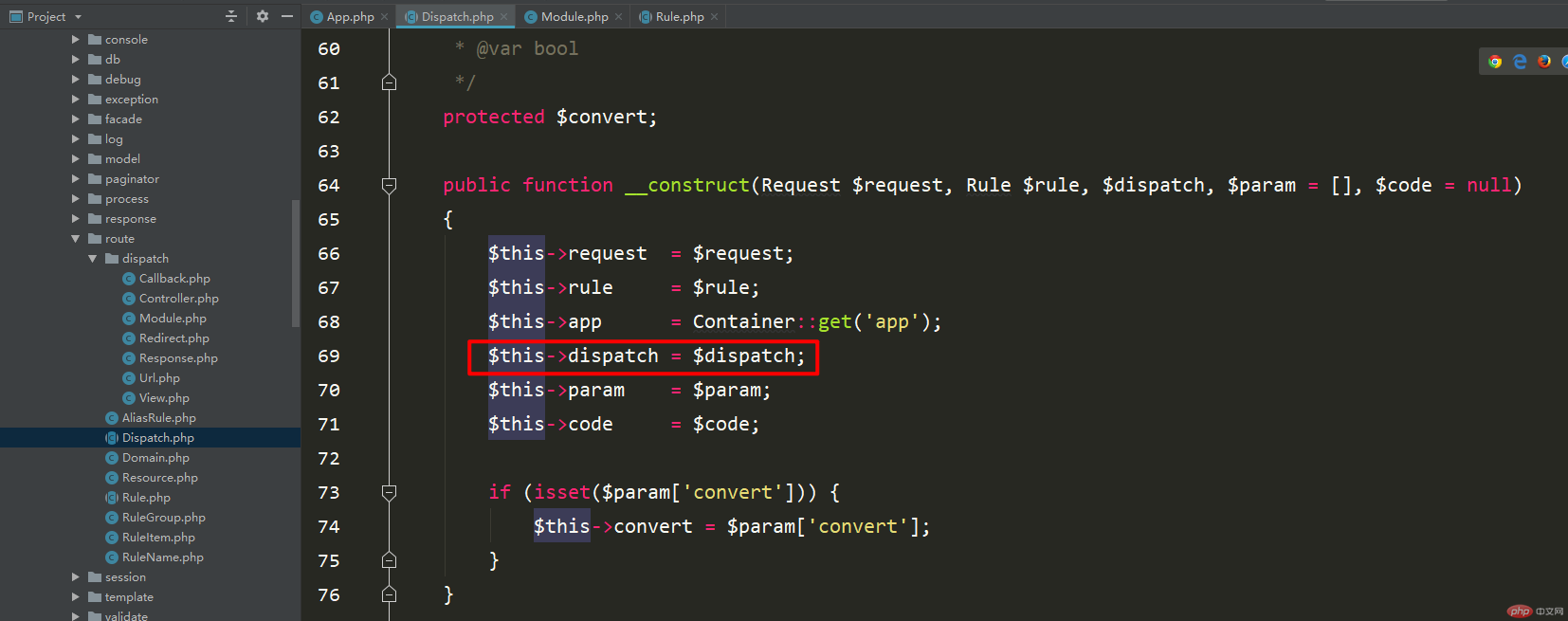Screen dimensions: 1568x621
Task: Click Container class name on line 68
Action: (744, 321)
